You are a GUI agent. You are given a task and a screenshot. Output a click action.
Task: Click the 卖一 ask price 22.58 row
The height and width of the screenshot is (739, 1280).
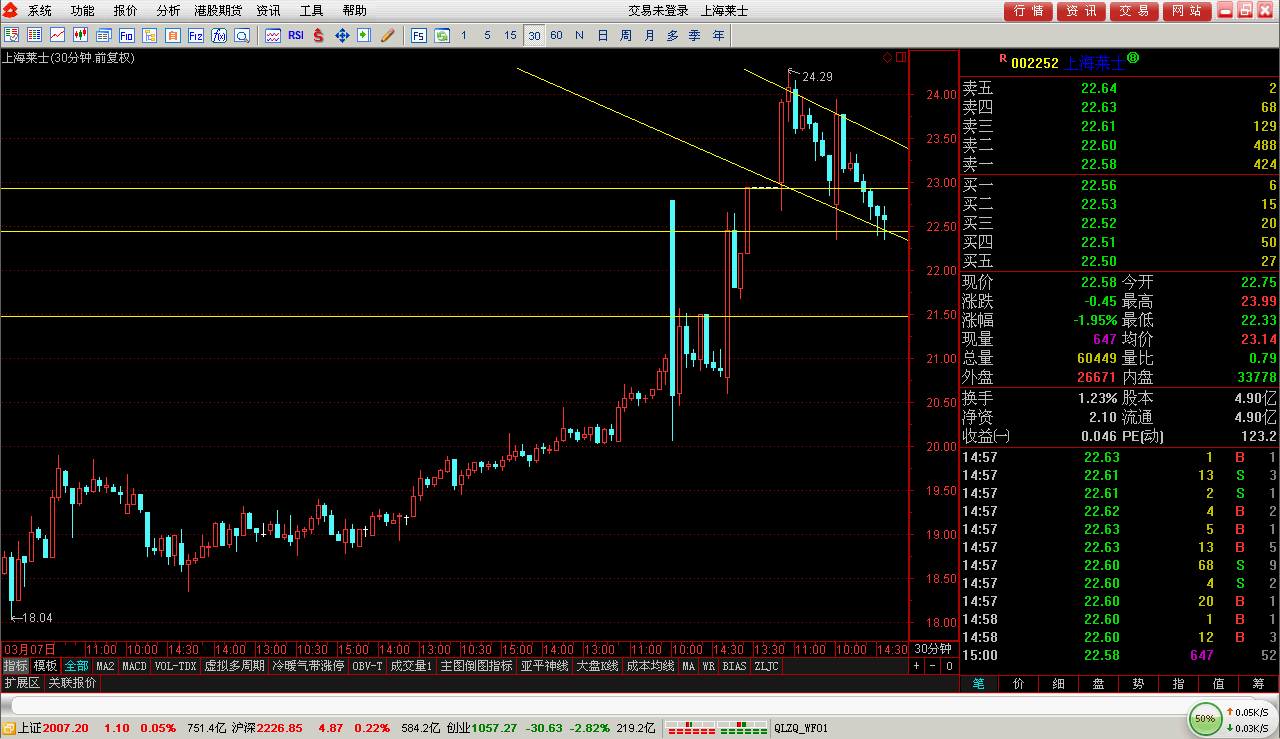point(1119,164)
